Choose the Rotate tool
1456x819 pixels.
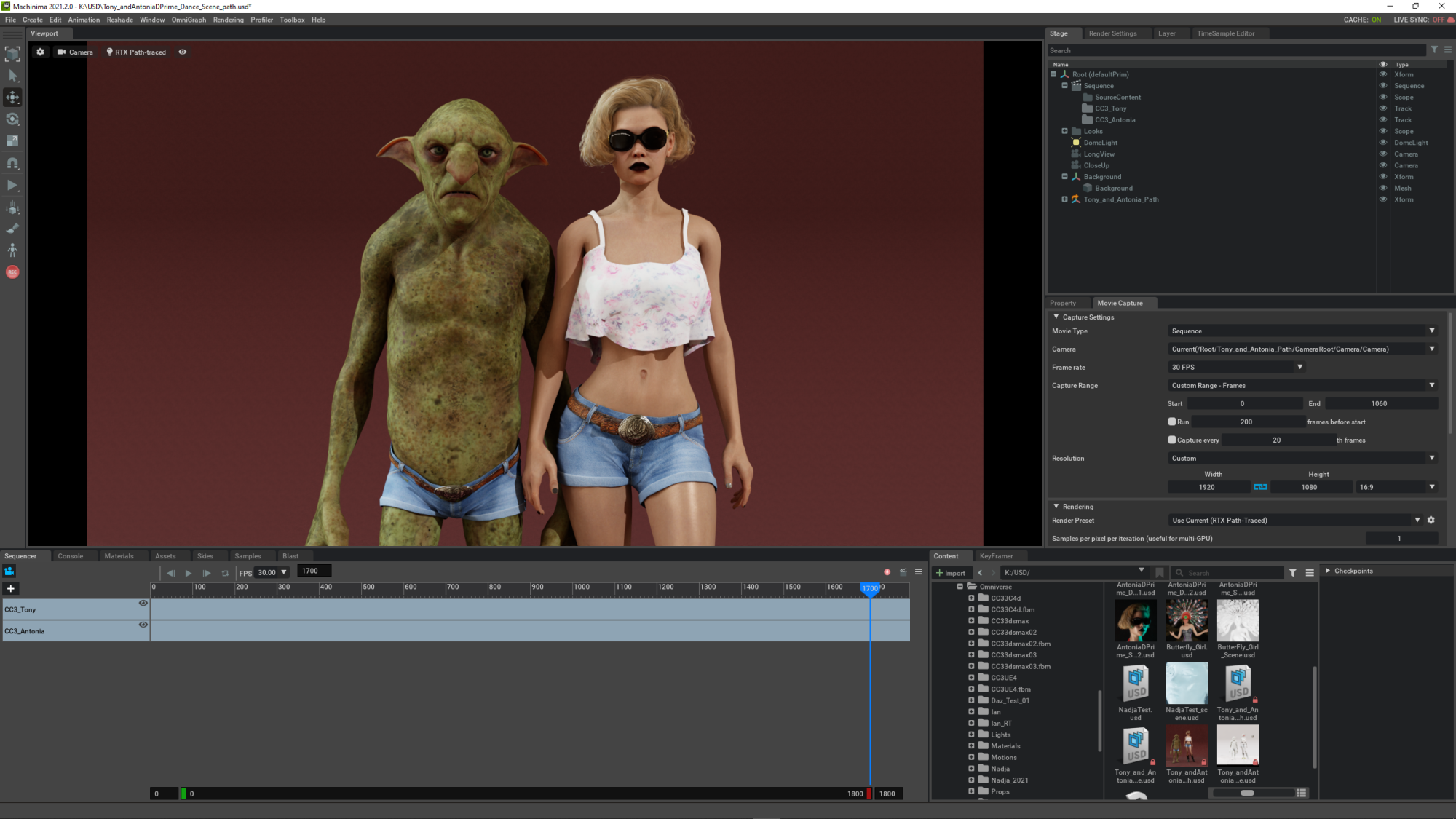(x=12, y=119)
